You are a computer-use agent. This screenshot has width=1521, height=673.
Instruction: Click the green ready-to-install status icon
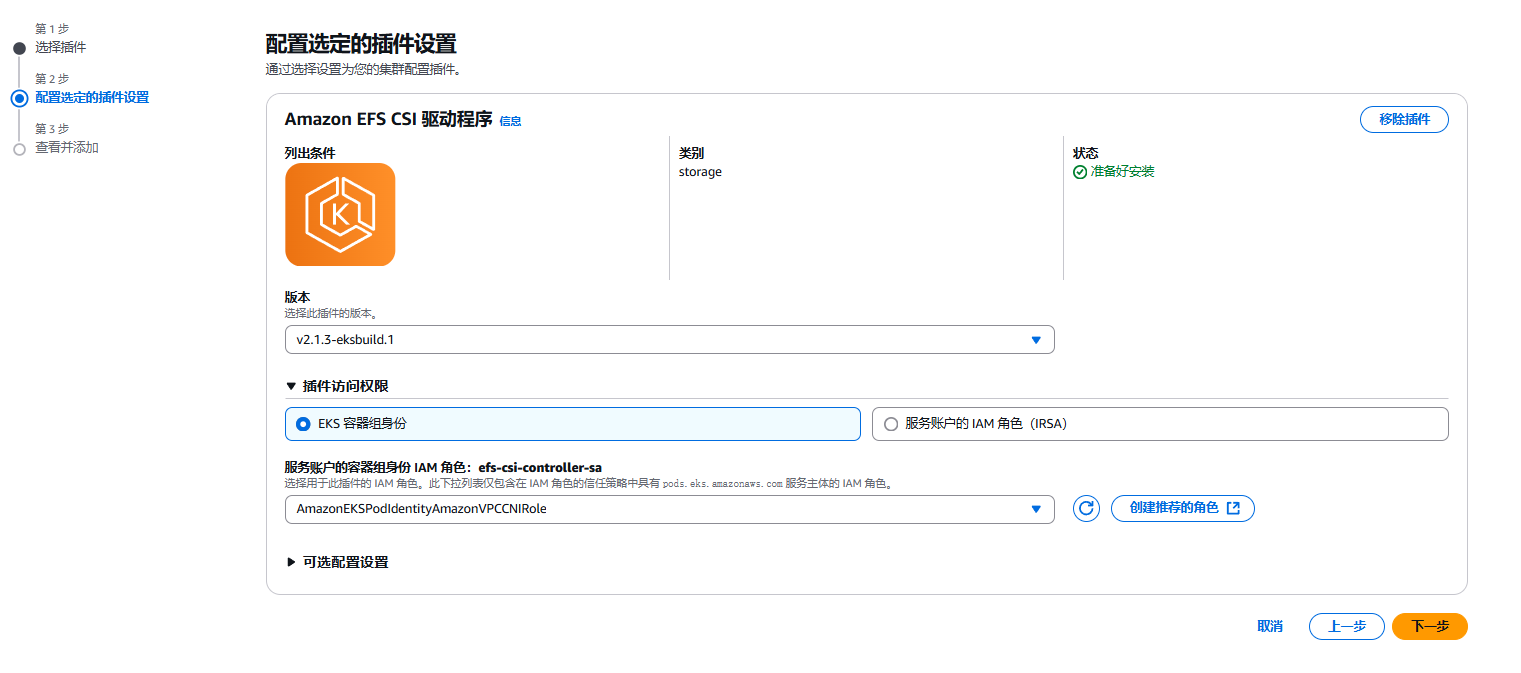coord(1080,172)
